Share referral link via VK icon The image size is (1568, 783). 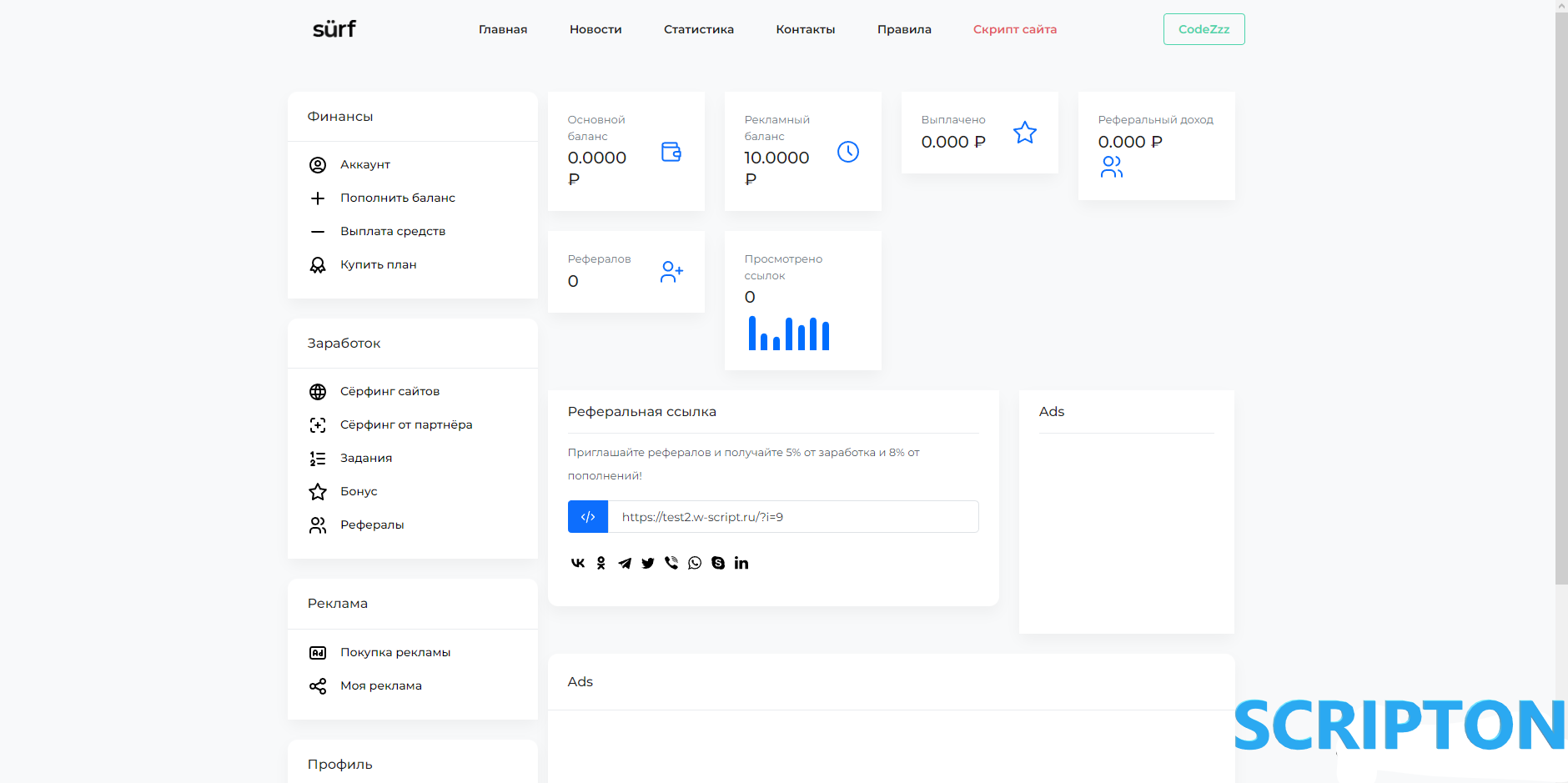[577, 563]
